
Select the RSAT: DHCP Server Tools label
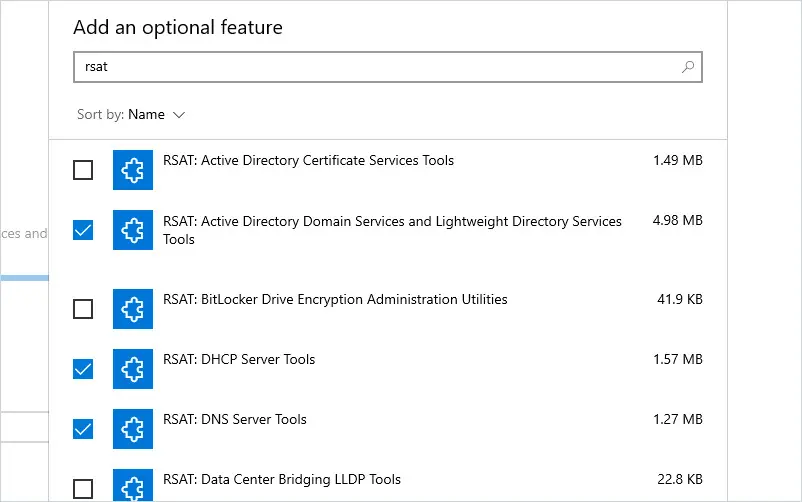click(239, 359)
